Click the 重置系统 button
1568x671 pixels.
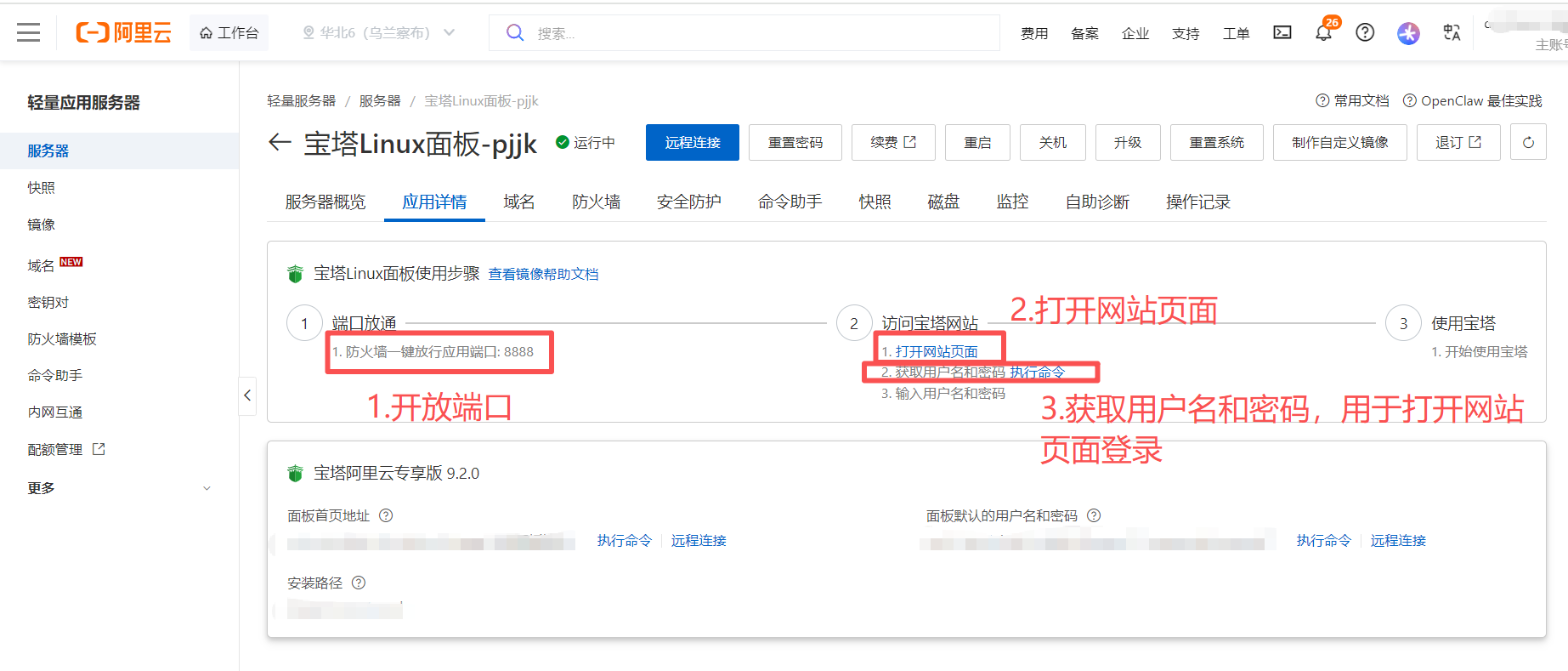pos(1217,142)
